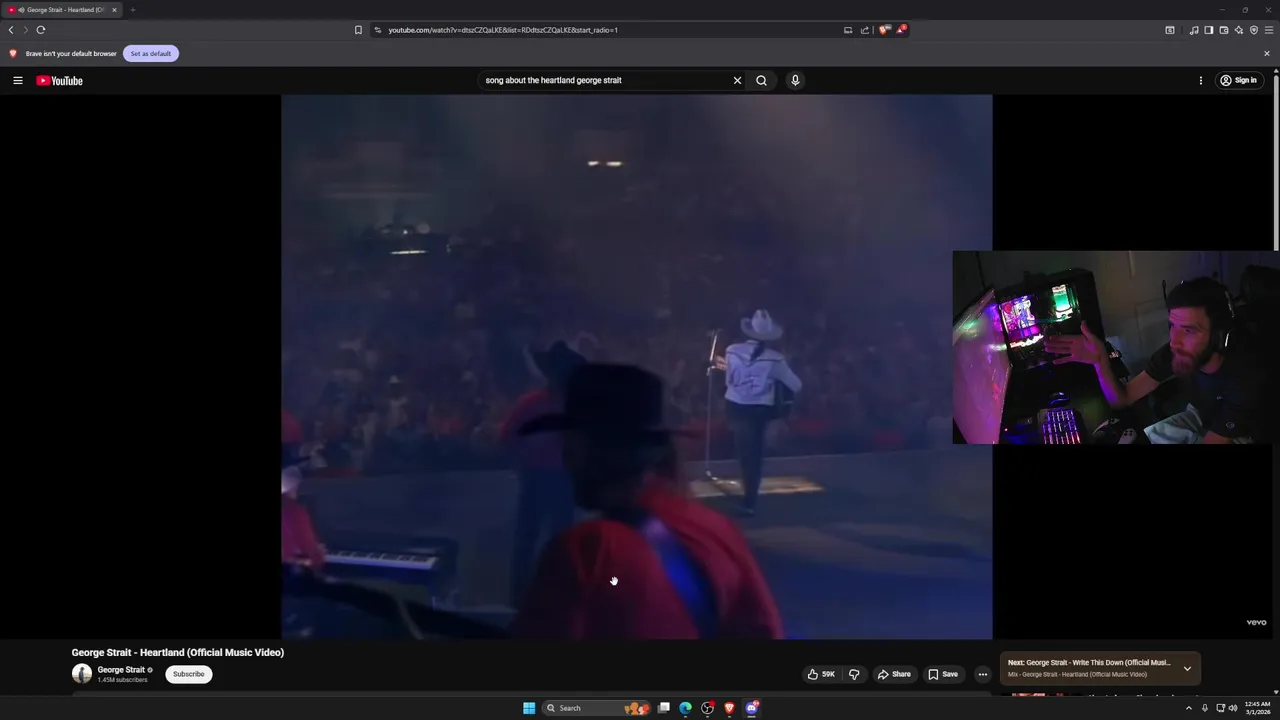Go to YouTube home via logo
The height and width of the screenshot is (720, 1280).
pos(60,80)
